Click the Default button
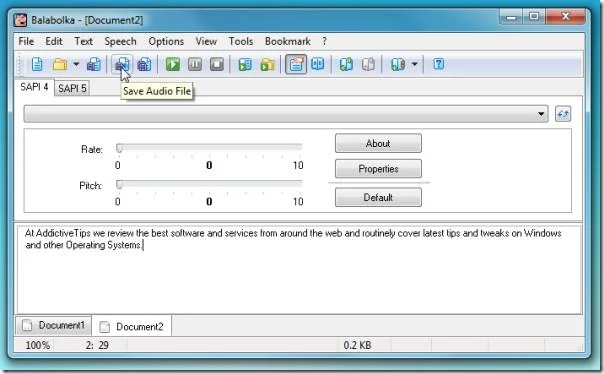The image size is (604, 374). tap(378, 198)
